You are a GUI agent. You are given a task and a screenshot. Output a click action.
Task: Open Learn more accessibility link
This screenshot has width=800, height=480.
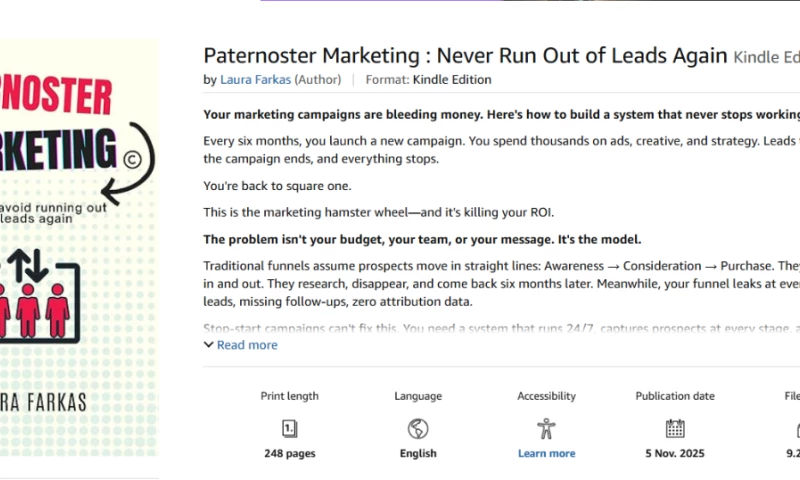pos(546,453)
